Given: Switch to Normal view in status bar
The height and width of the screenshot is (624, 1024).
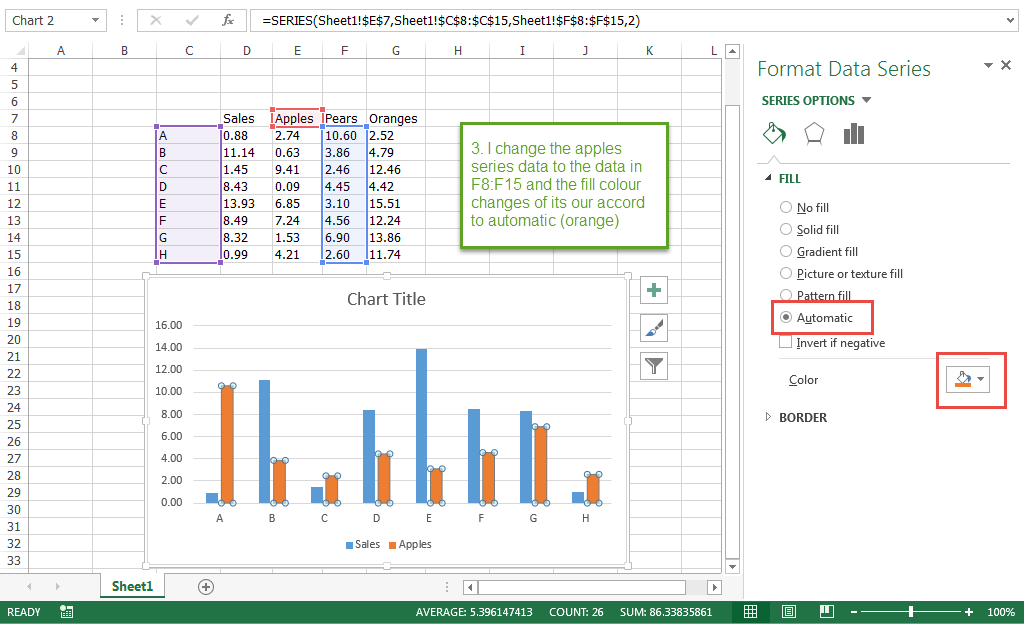Looking at the screenshot, I should [x=750, y=612].
